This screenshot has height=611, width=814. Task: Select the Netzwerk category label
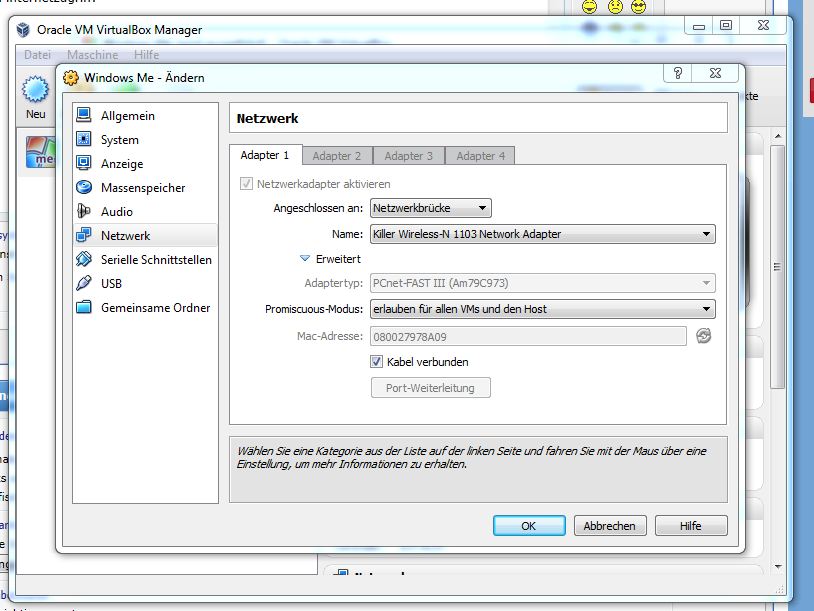click(x=125, y=236)
